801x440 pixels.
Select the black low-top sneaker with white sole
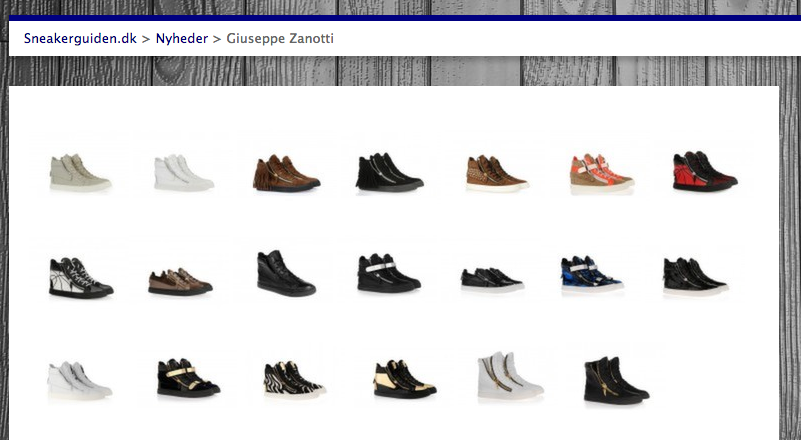point(492,280)
